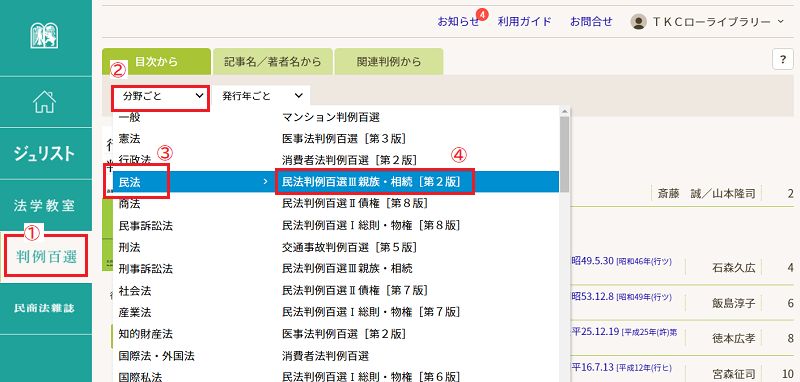Select 国際私法 in the field list

pos(140,377)
